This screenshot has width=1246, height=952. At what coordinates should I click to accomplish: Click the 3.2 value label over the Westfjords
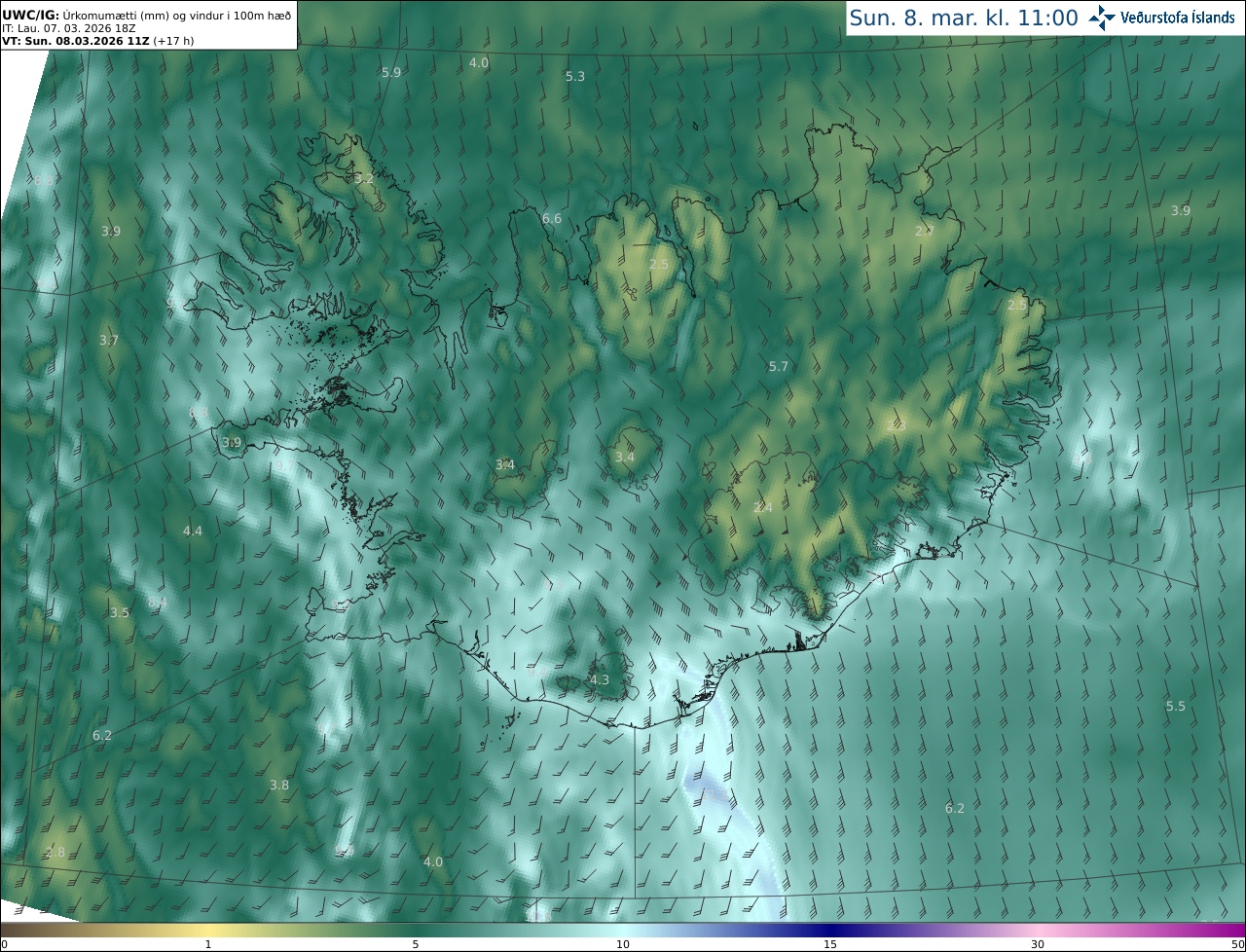coord(364,179)
